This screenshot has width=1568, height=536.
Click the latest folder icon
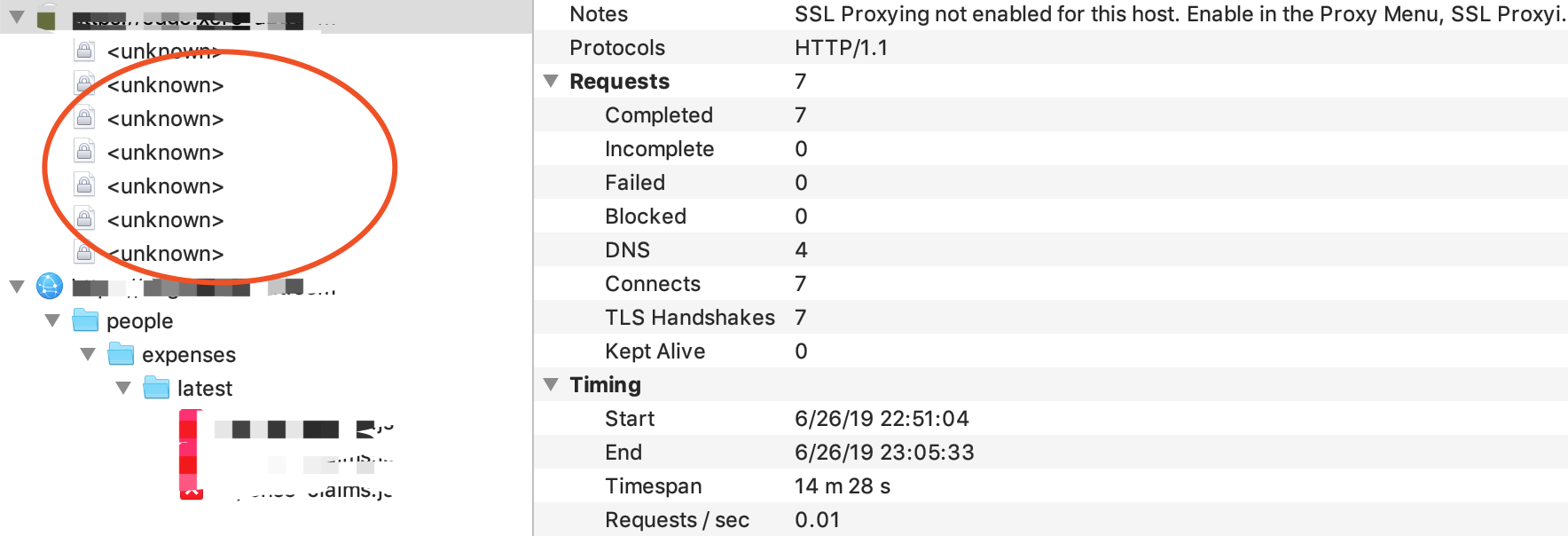156,388
